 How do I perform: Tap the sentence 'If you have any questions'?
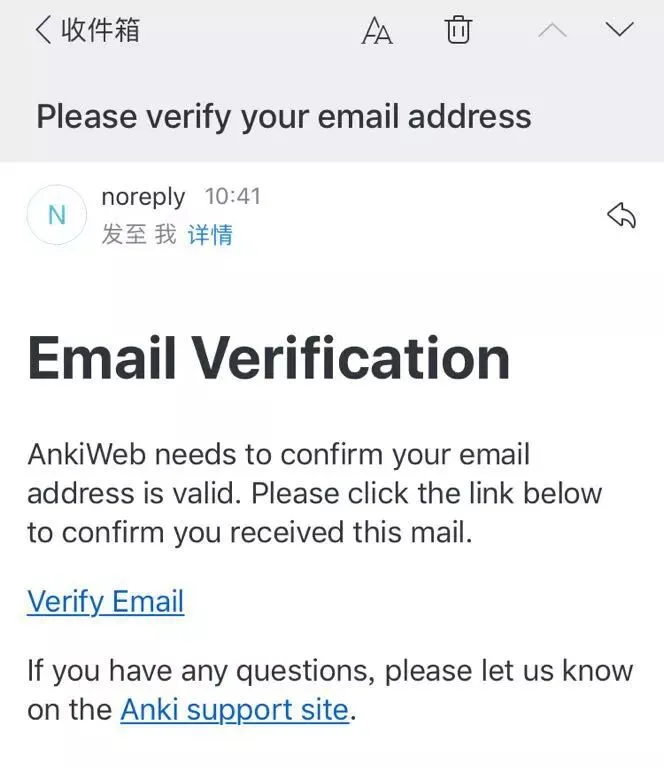coord(330,670)
